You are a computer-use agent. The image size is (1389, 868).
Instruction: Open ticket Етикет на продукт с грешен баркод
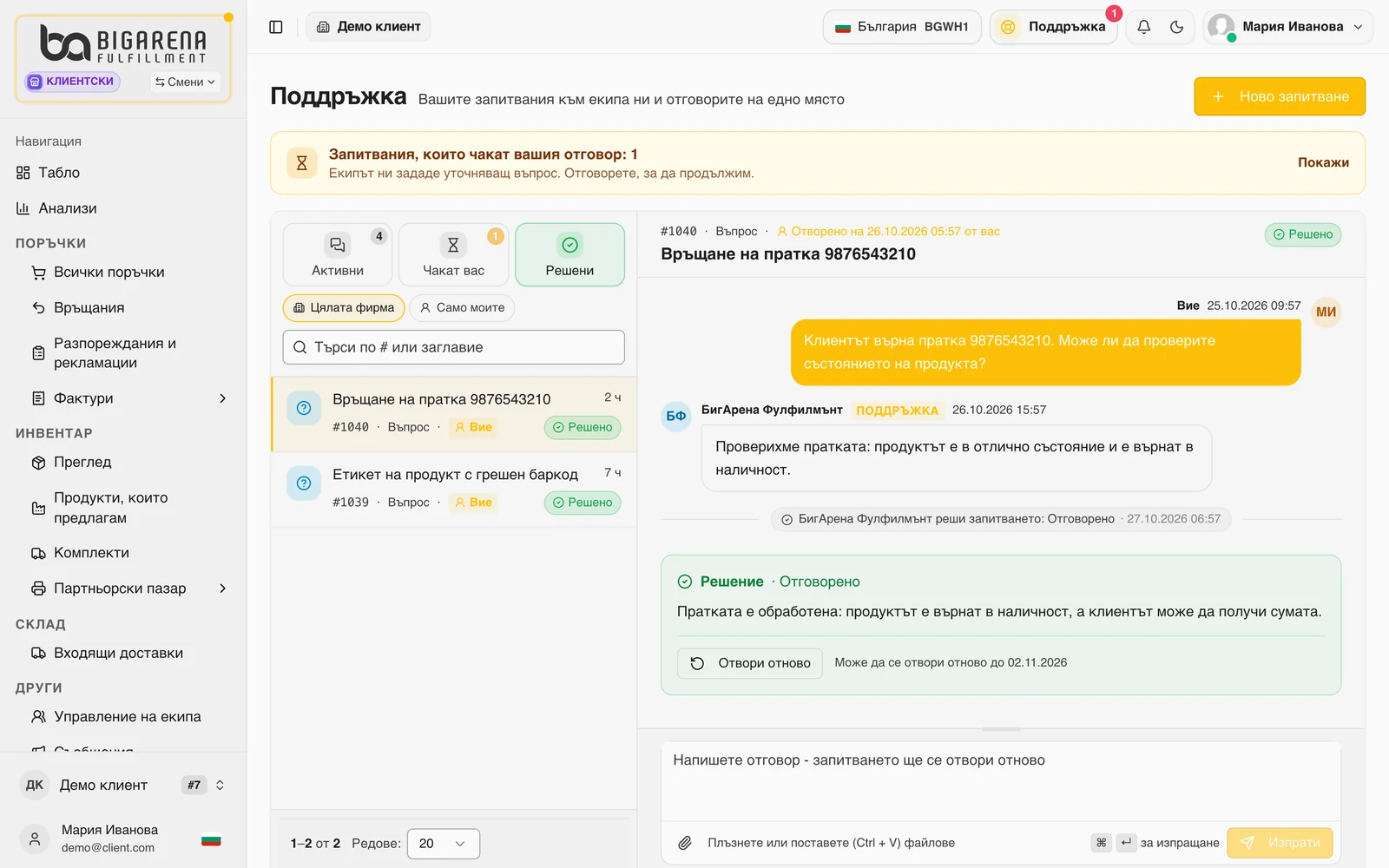pyautogui.click(x=454, y=489)
